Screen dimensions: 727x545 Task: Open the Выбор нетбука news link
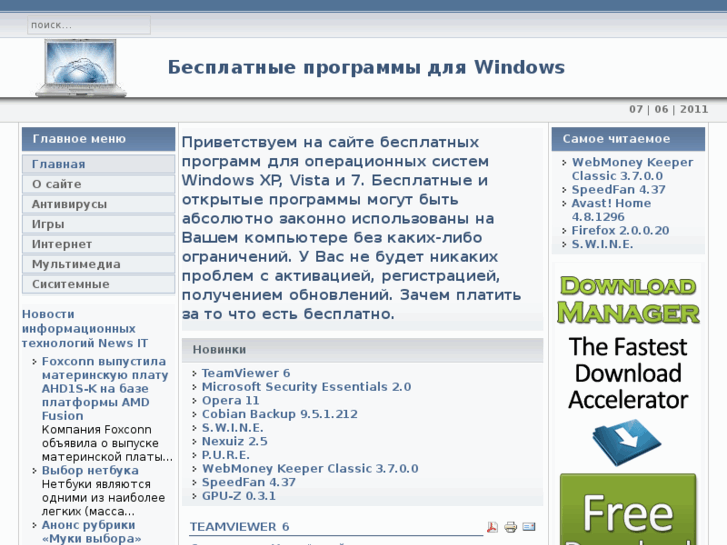[x=90, y=470]
